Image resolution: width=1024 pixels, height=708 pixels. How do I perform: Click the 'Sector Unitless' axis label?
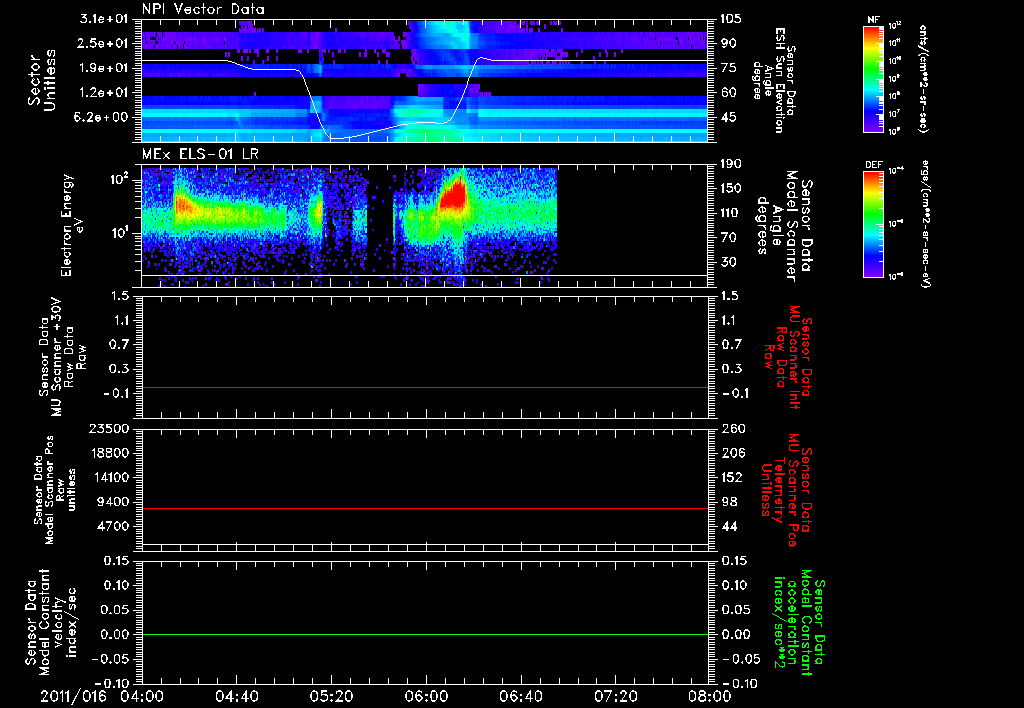(42, 80)
